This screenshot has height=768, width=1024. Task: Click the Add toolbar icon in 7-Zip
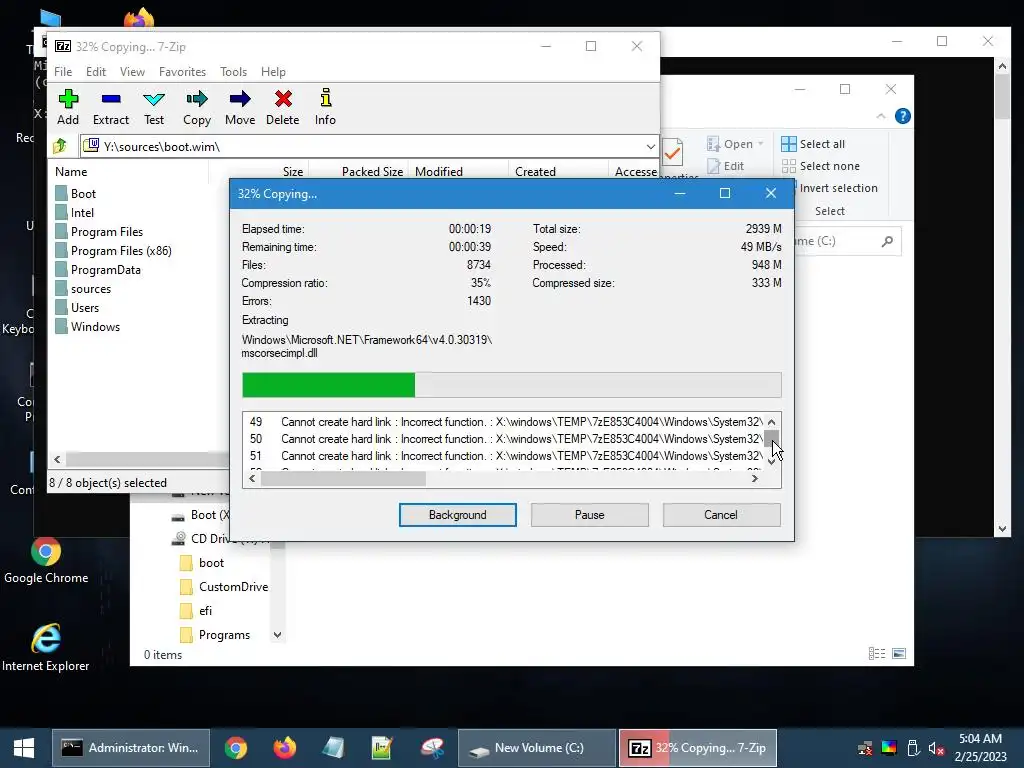pyautogui.click(x=68, y=108)
